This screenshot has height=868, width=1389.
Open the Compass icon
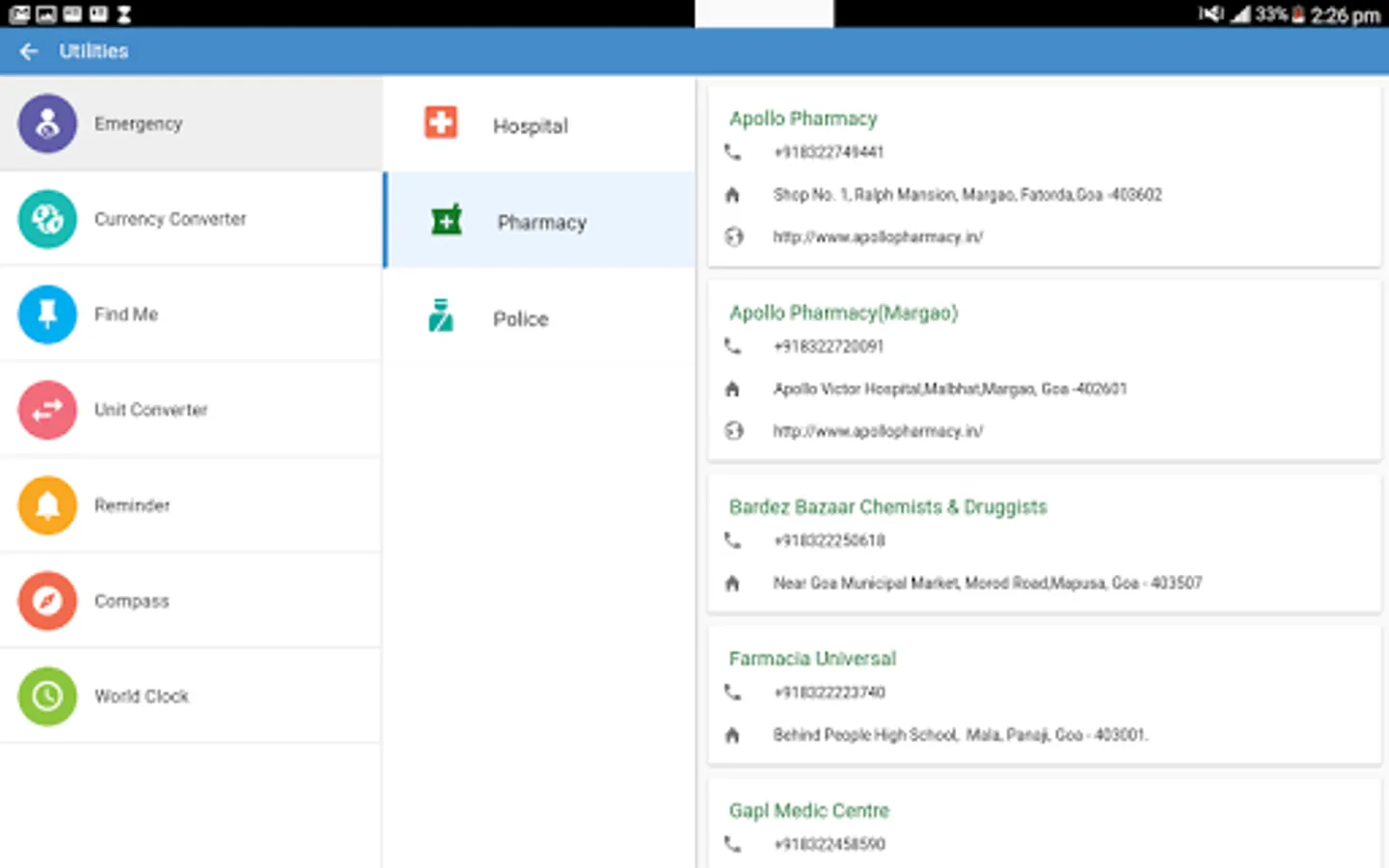47,601
